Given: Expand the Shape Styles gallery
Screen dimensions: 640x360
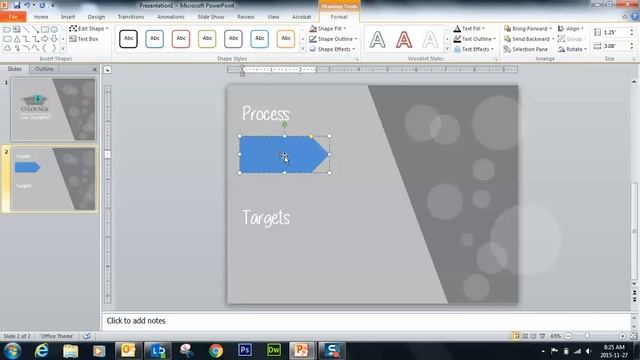Looking at the screenshot, I should (x=303, y=49).
